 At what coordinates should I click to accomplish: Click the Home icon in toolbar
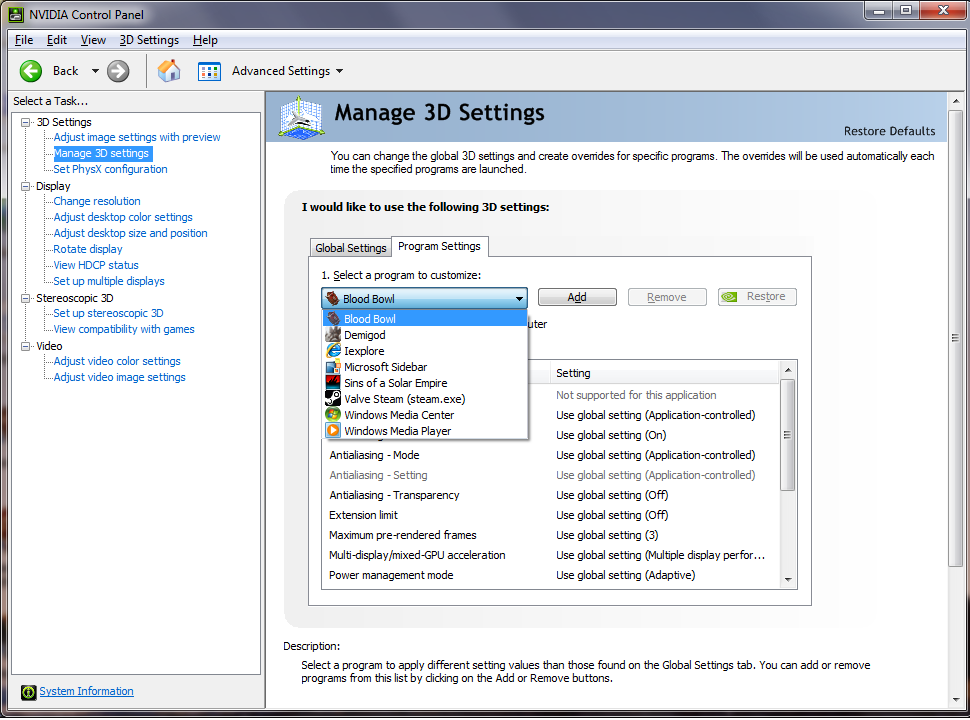click(169, 71)
